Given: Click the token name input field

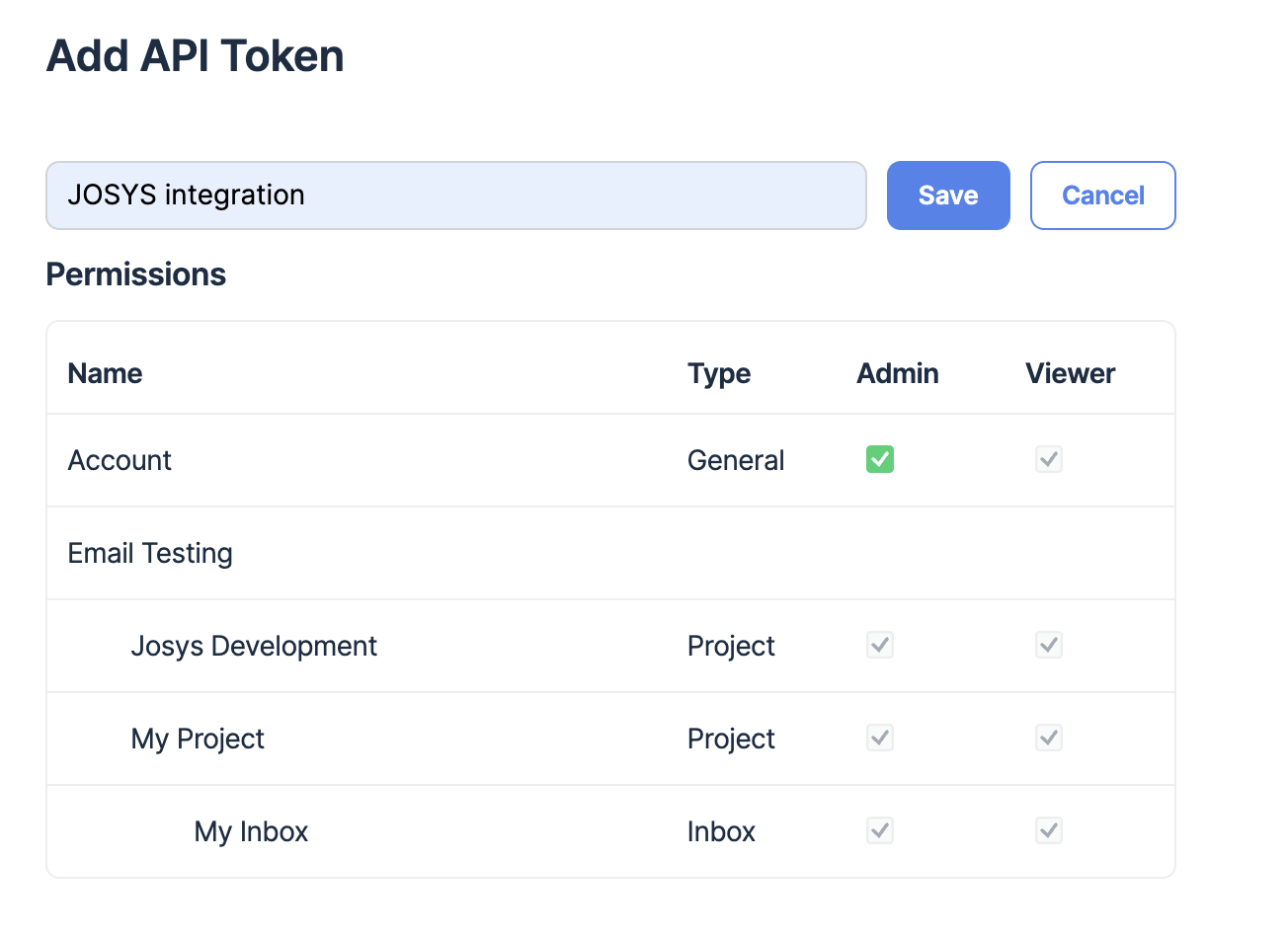Looking at the screenshot, I should coord(455,195).
